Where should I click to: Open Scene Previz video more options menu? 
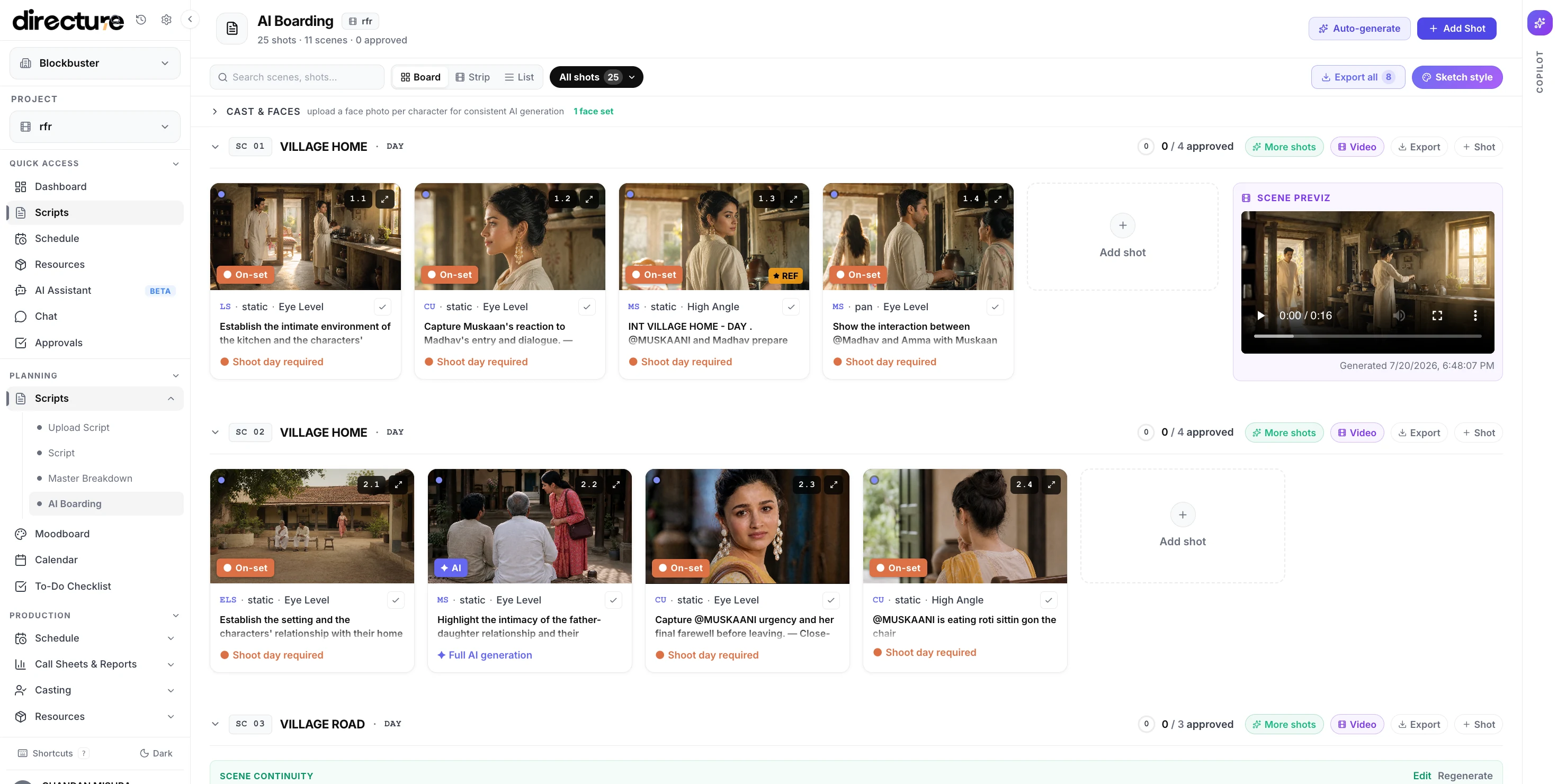pos(1475,316)
